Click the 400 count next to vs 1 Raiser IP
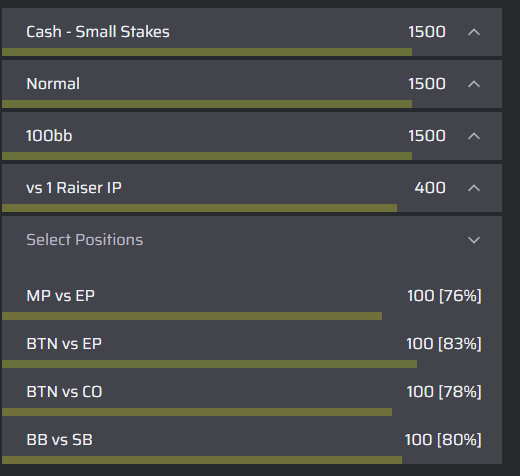Viewport: 520px width, 476px height. 430,188
